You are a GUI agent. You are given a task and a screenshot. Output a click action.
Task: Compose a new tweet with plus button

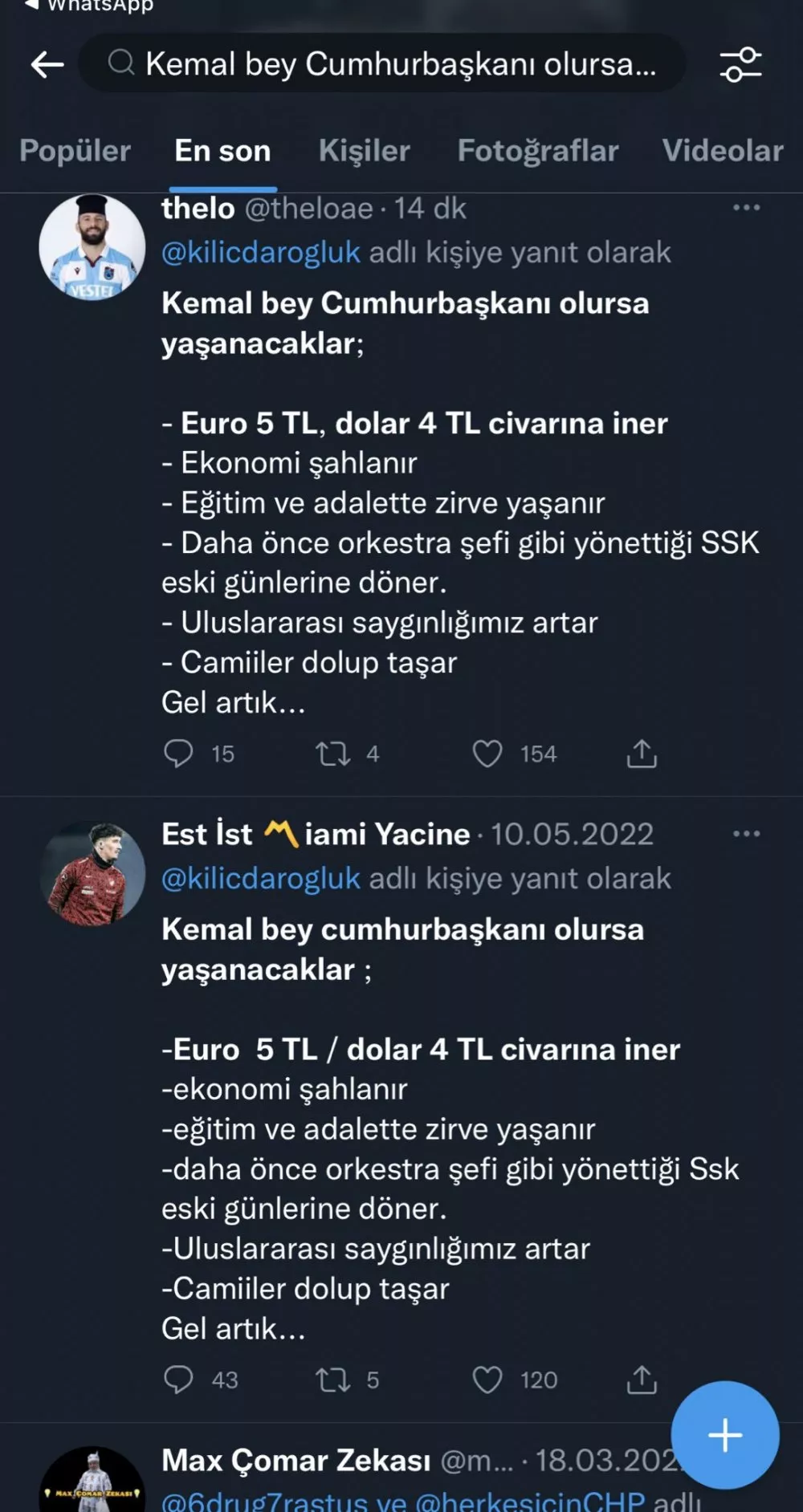[x=724, y=1435]
